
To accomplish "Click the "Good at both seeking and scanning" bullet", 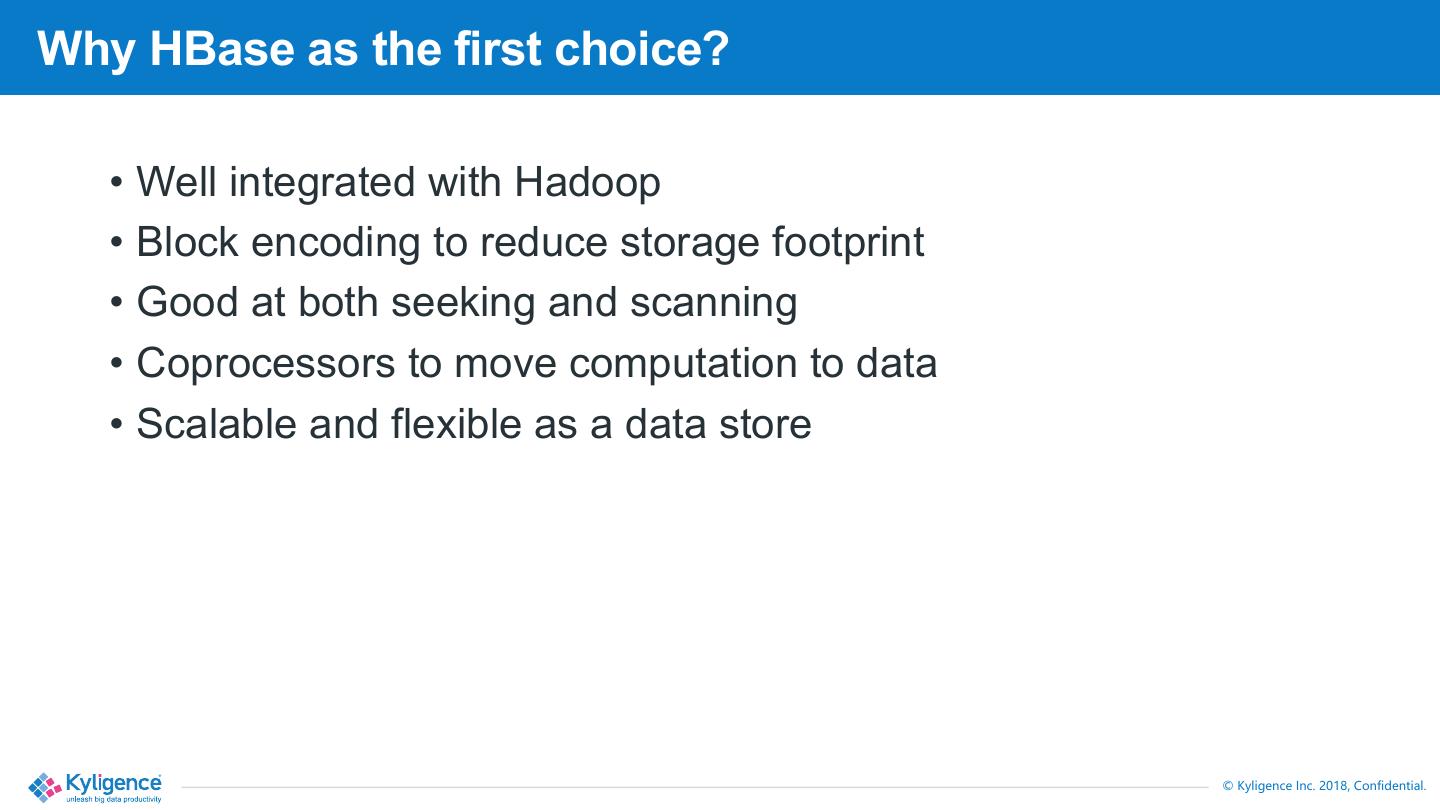I will click(x=466, y=302).
